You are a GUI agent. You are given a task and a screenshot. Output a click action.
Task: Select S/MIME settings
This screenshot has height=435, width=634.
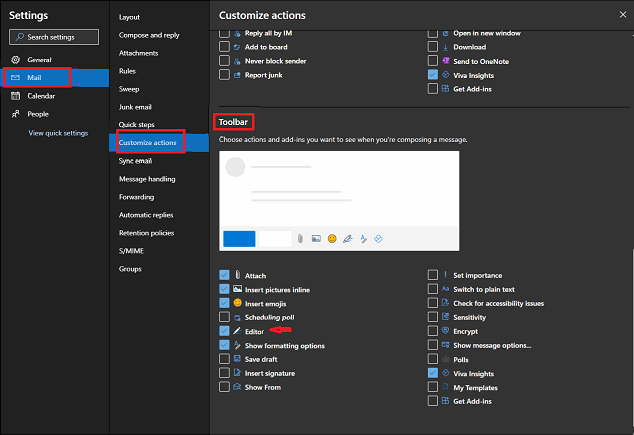coord(131,251)
